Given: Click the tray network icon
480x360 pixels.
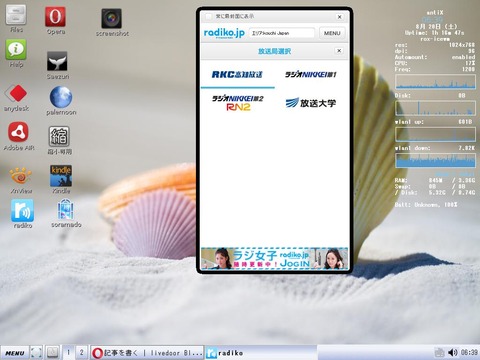Looking at the screenshot, I should tap(439, 352).
